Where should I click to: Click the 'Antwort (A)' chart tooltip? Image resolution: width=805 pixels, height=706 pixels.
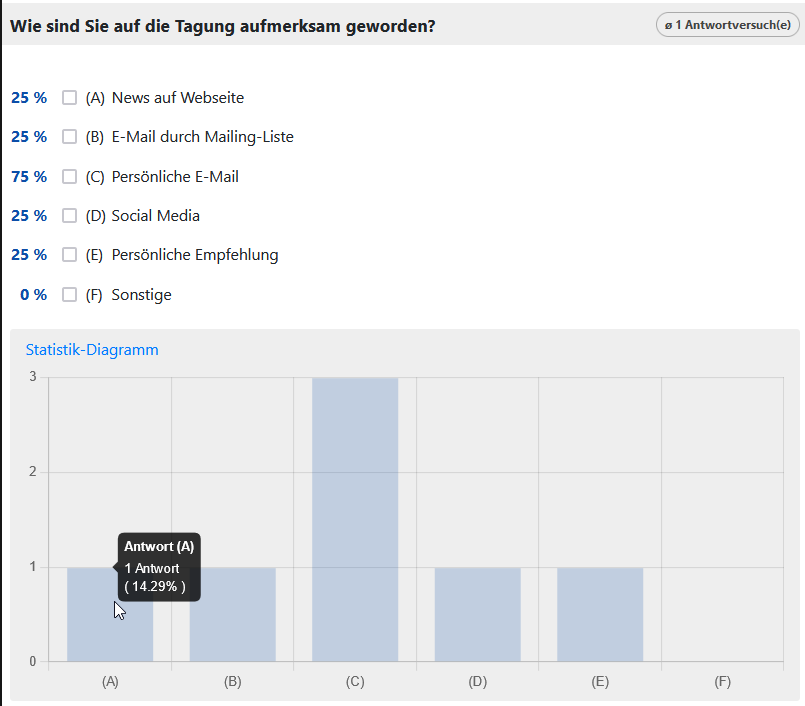pyautogui.click(x=159, y=566)
